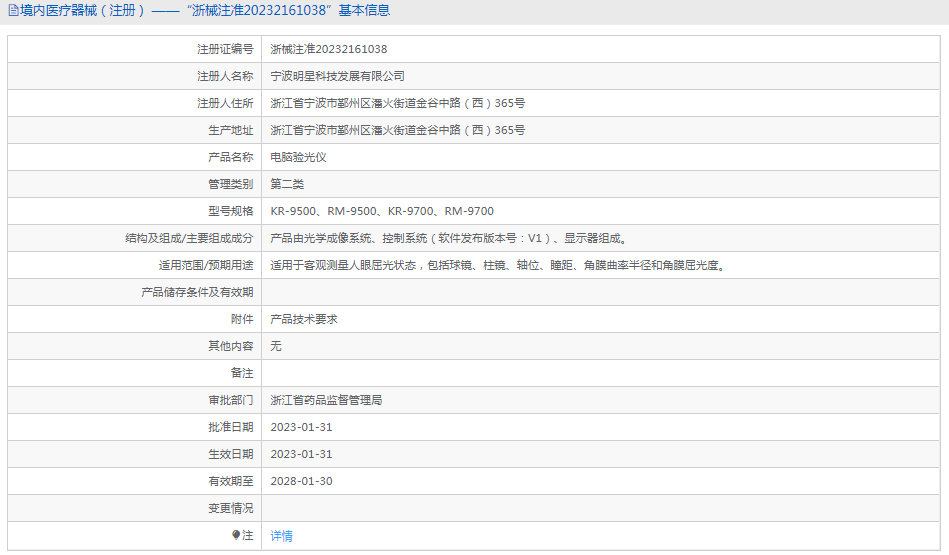Click the marker icon next to 注
Image resolution: width=949 pixels, height=555 pixels.
[236, 535]
